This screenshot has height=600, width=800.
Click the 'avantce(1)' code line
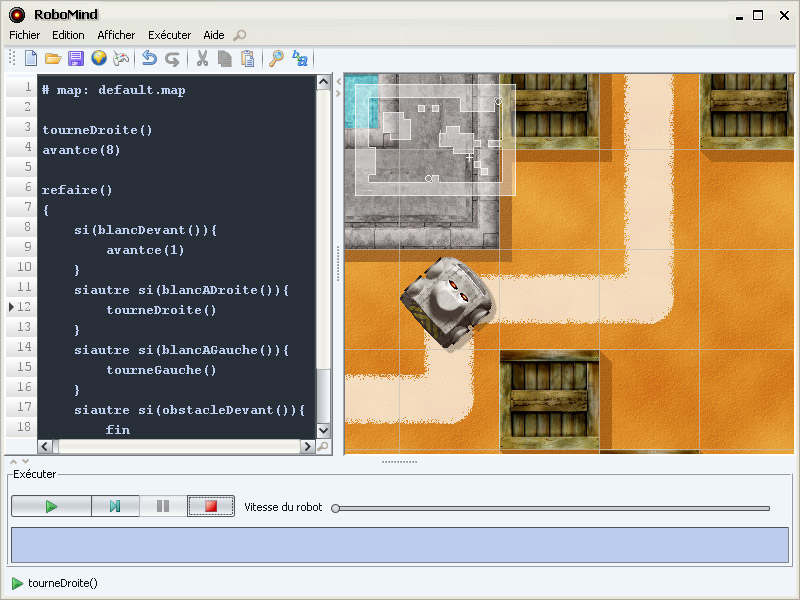click(x=145, y=250)
